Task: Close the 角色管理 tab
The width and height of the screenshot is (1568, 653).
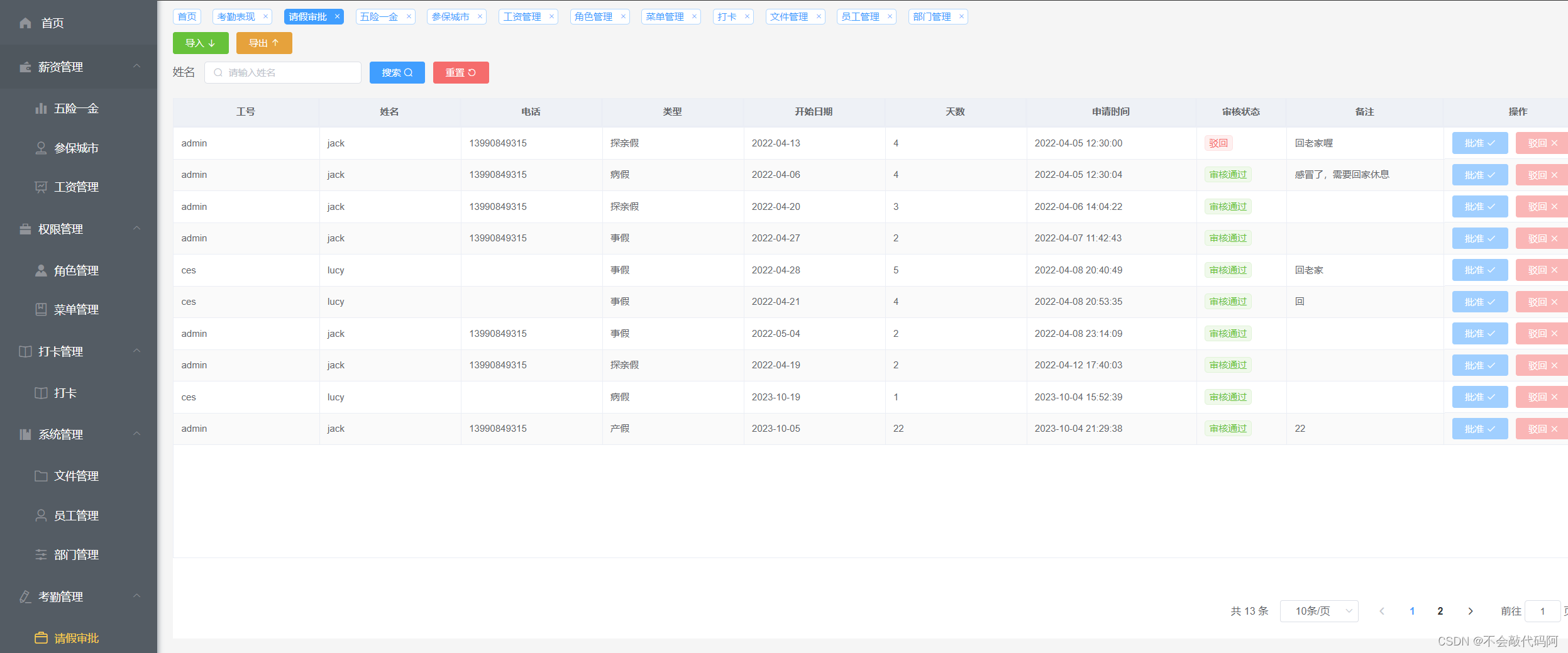Action: 623,17
